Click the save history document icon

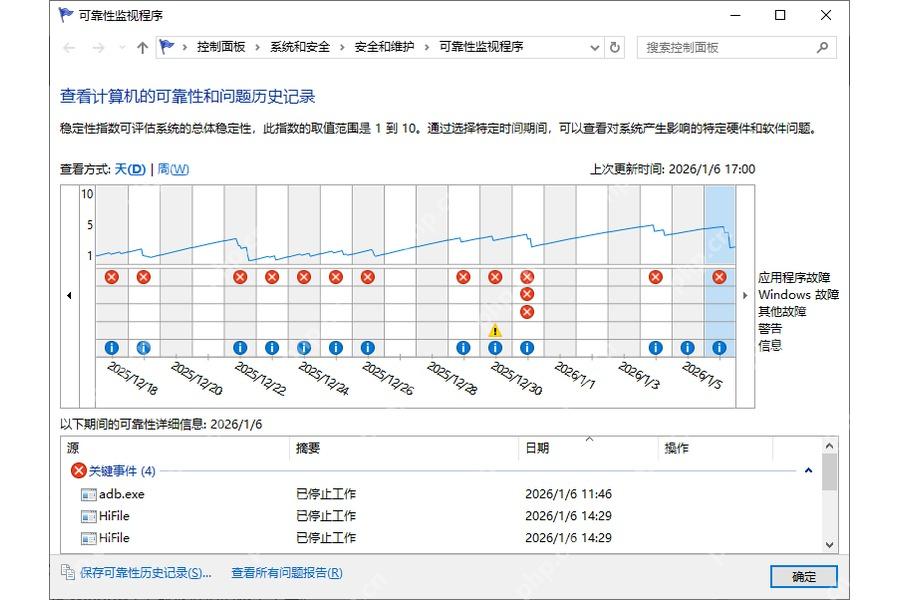(68, 572)
